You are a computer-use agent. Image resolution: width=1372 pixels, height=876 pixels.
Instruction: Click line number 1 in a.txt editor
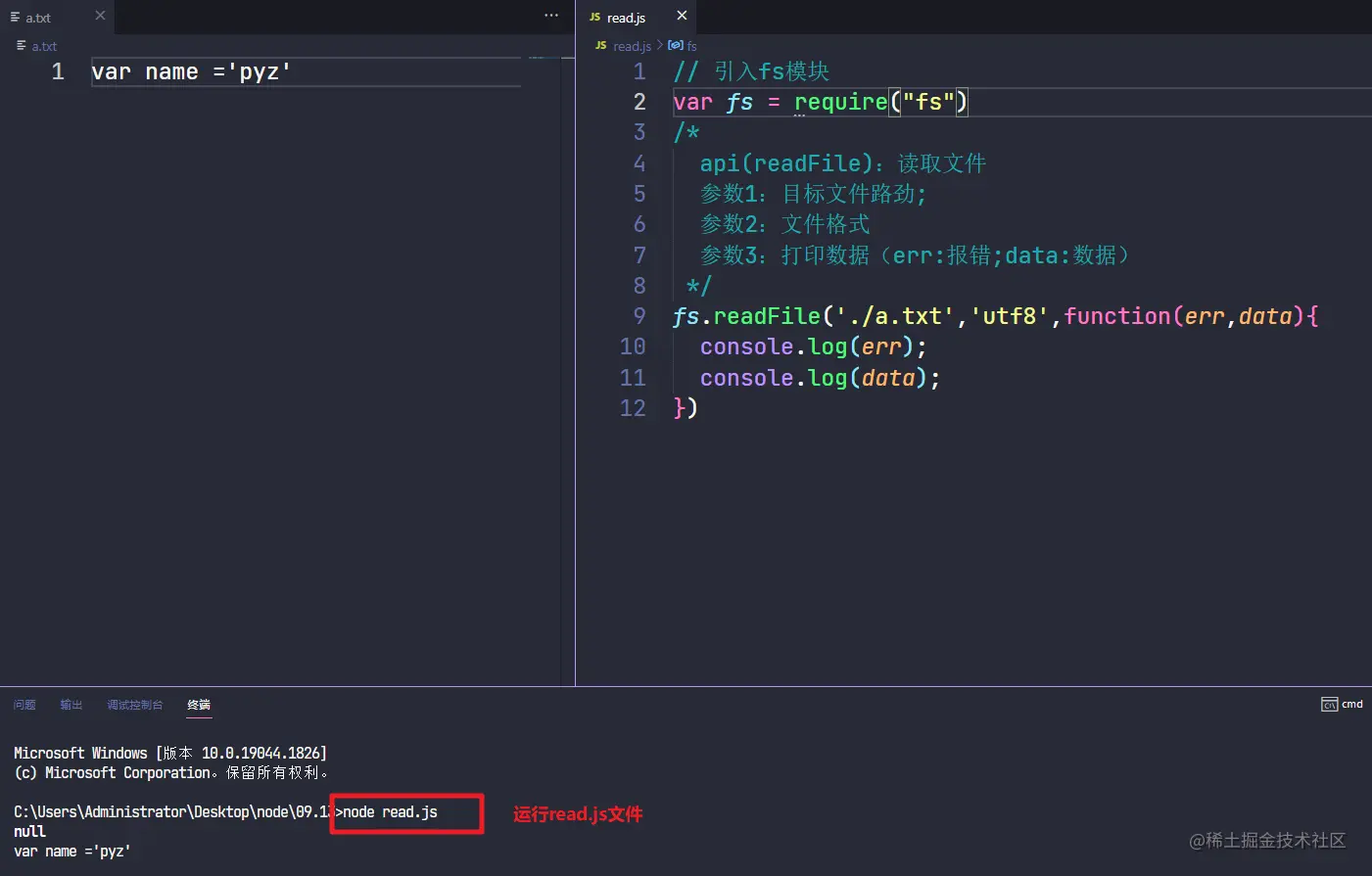pos(58,71)
